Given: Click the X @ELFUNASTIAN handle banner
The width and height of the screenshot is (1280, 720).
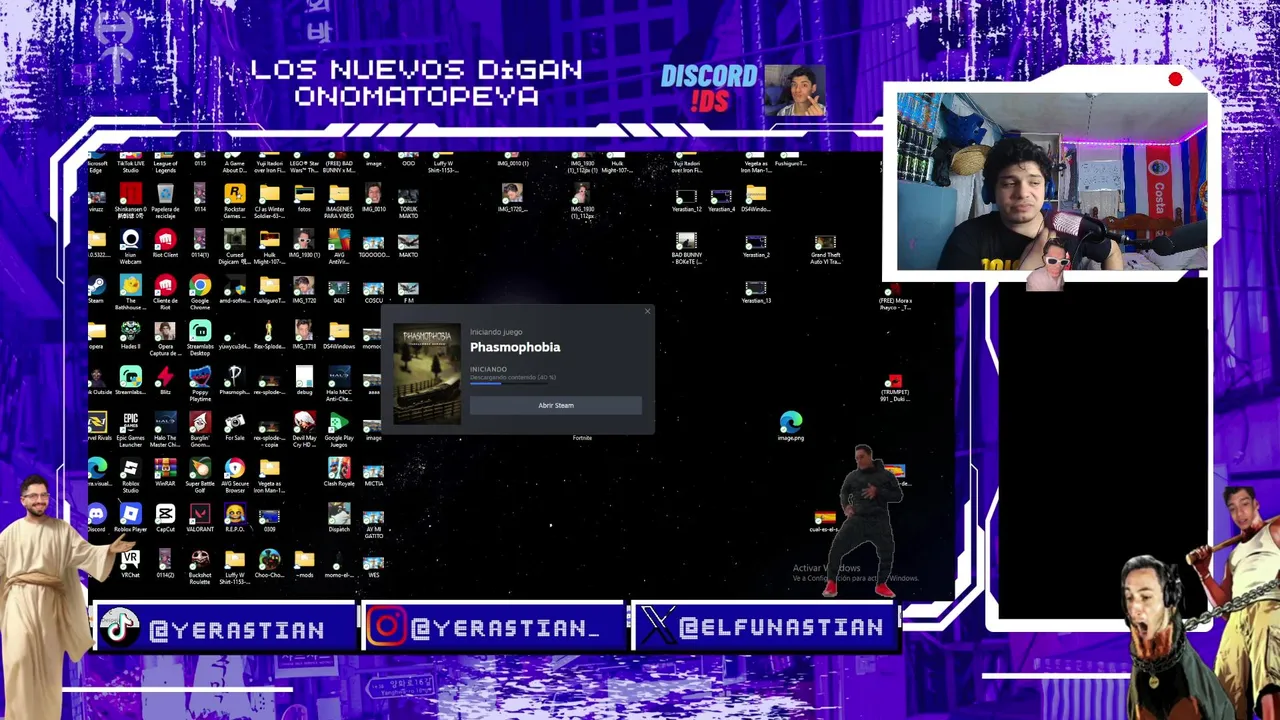Looking at the screenshot, I should 765,627.
